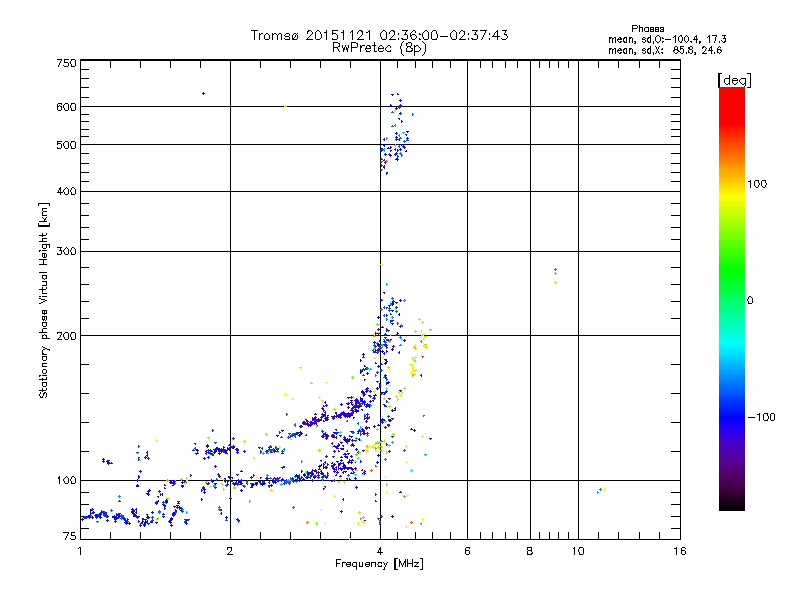Click the 16 MHz tick label
Screen dimensions: 800x600
[x=680, y=551]
